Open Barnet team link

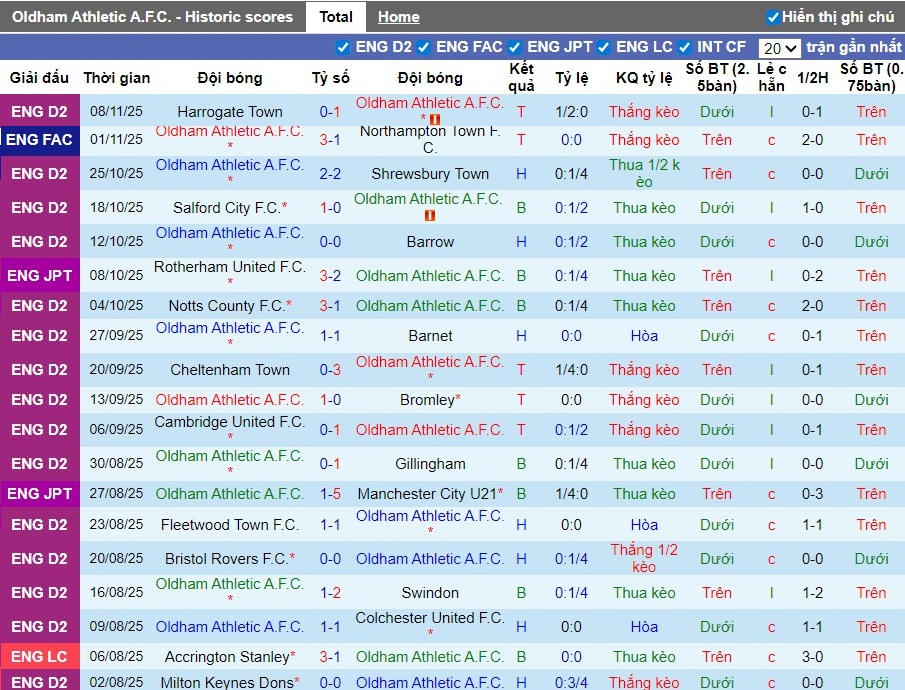pos(430,336)
